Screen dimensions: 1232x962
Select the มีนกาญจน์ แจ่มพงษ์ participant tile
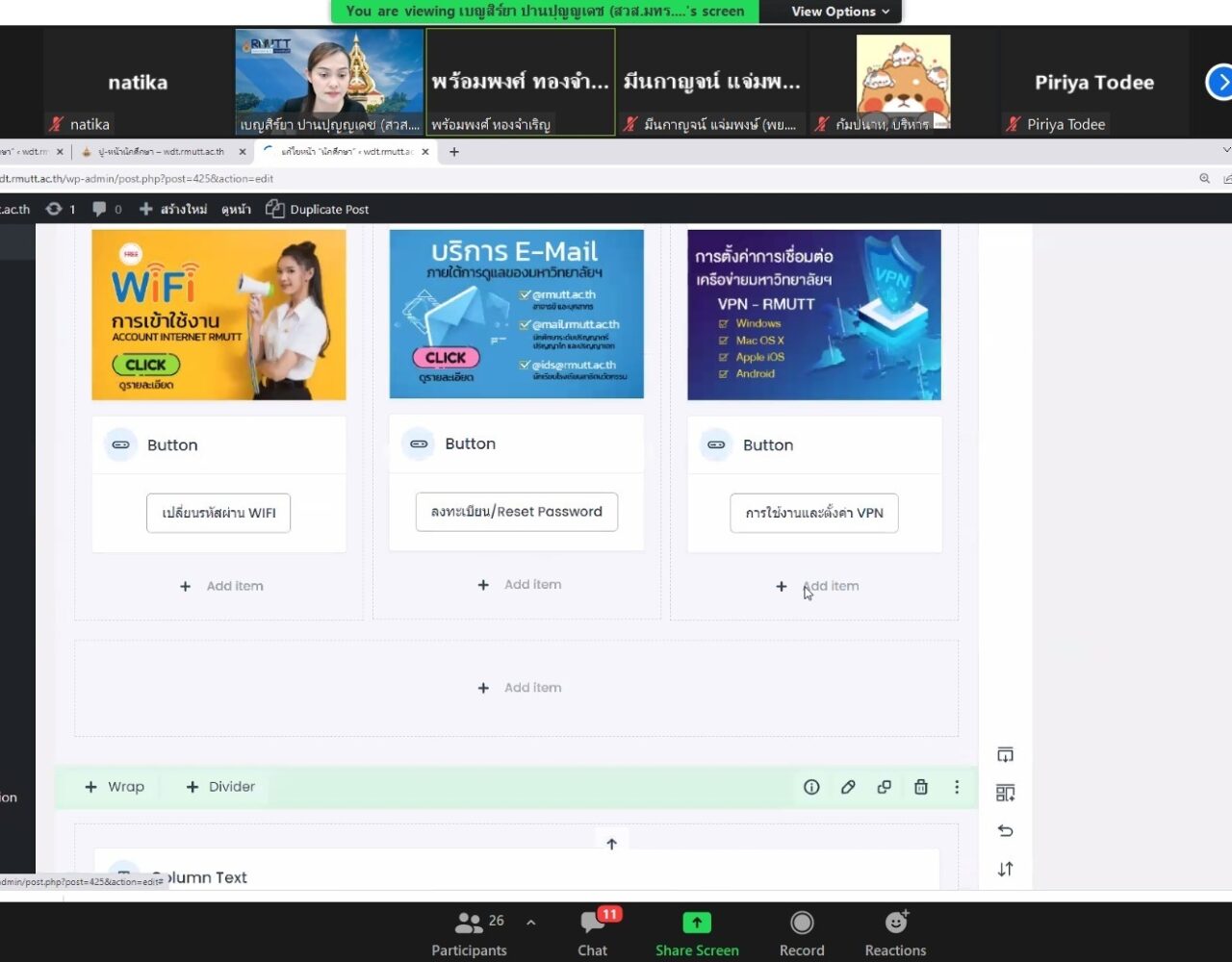click(711, 82)
